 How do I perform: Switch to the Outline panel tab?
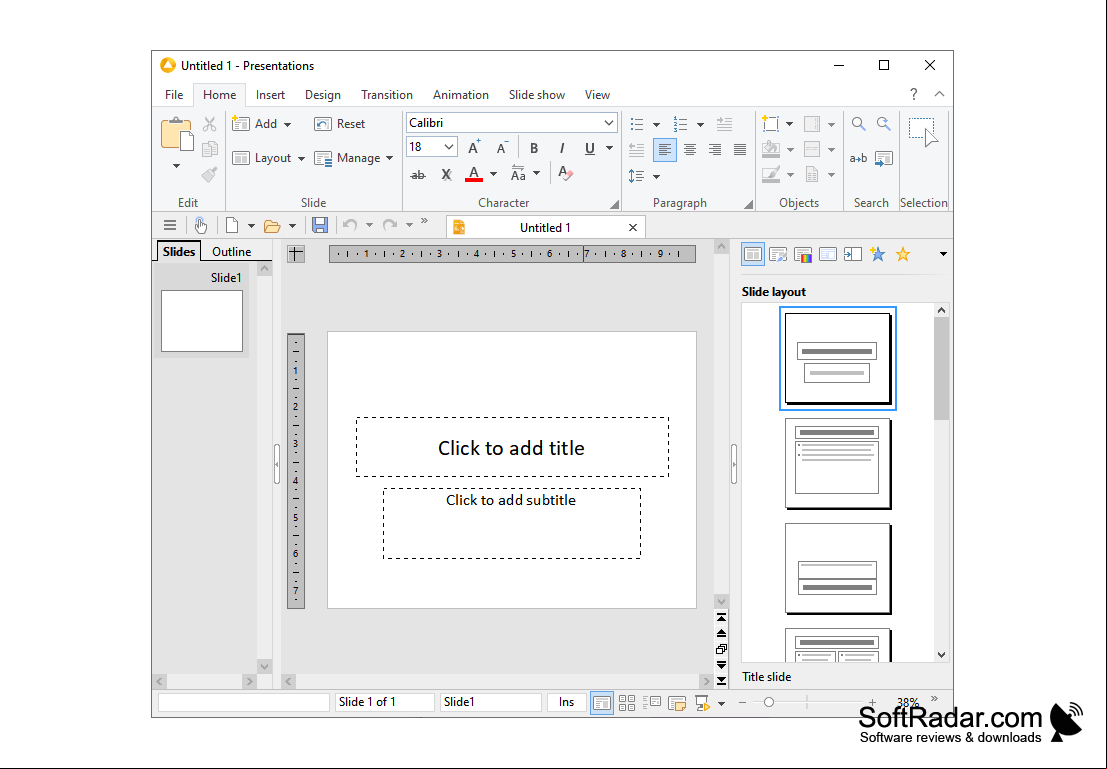click(232, 251)
